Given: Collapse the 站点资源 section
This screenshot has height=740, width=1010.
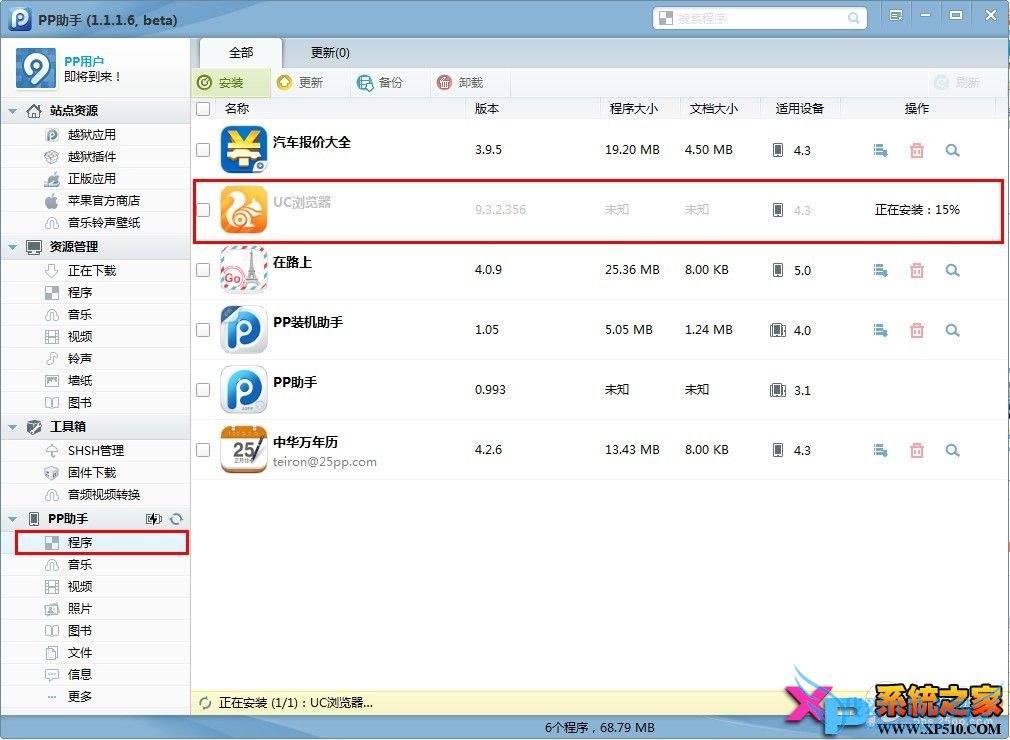Looking at the screenshot, I should click(12, 111).
